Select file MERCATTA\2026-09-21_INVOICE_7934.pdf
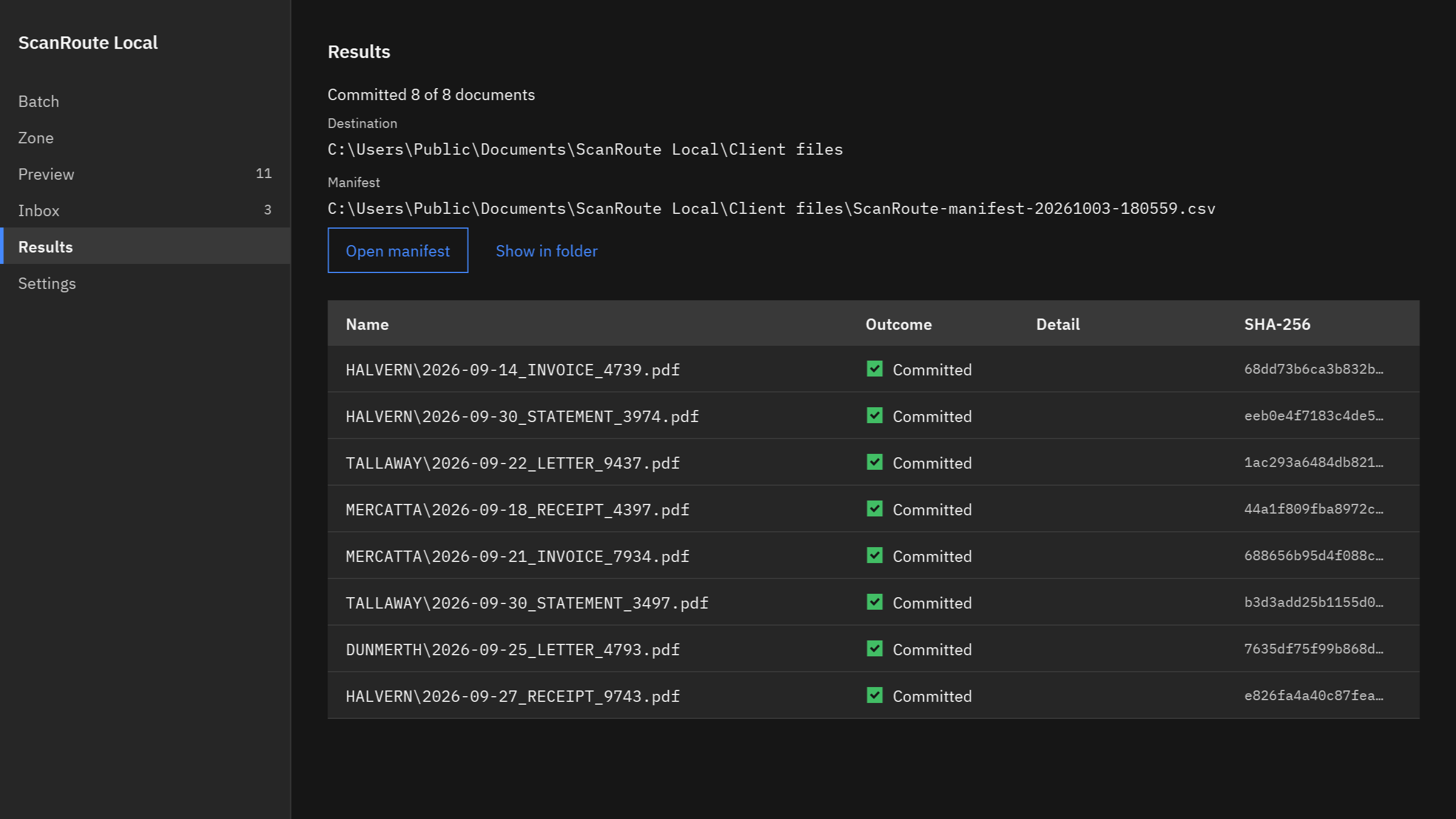 point(518,556)
